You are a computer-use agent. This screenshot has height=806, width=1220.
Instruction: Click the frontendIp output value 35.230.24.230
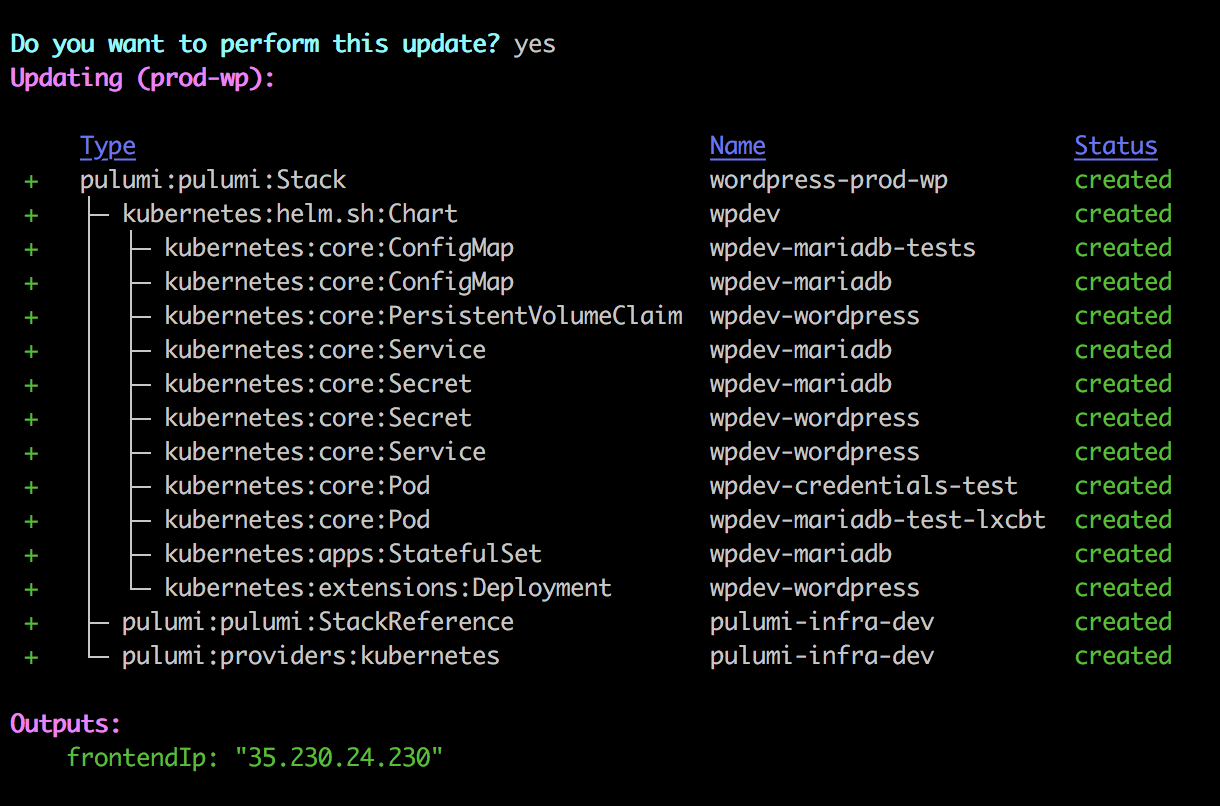tap(338, 758)
